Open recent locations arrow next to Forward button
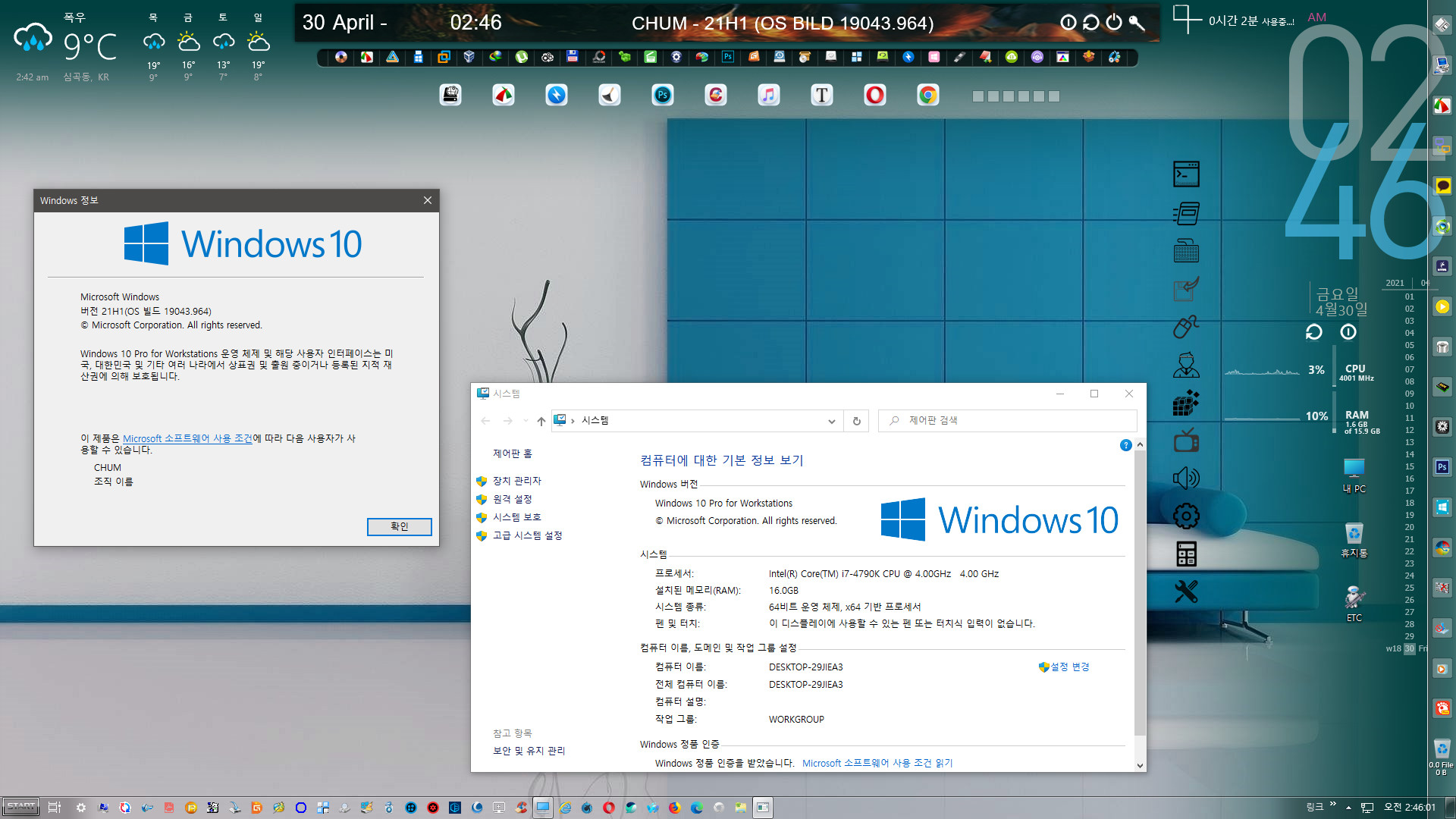1456x819 pixels. (x=526, y=421)
